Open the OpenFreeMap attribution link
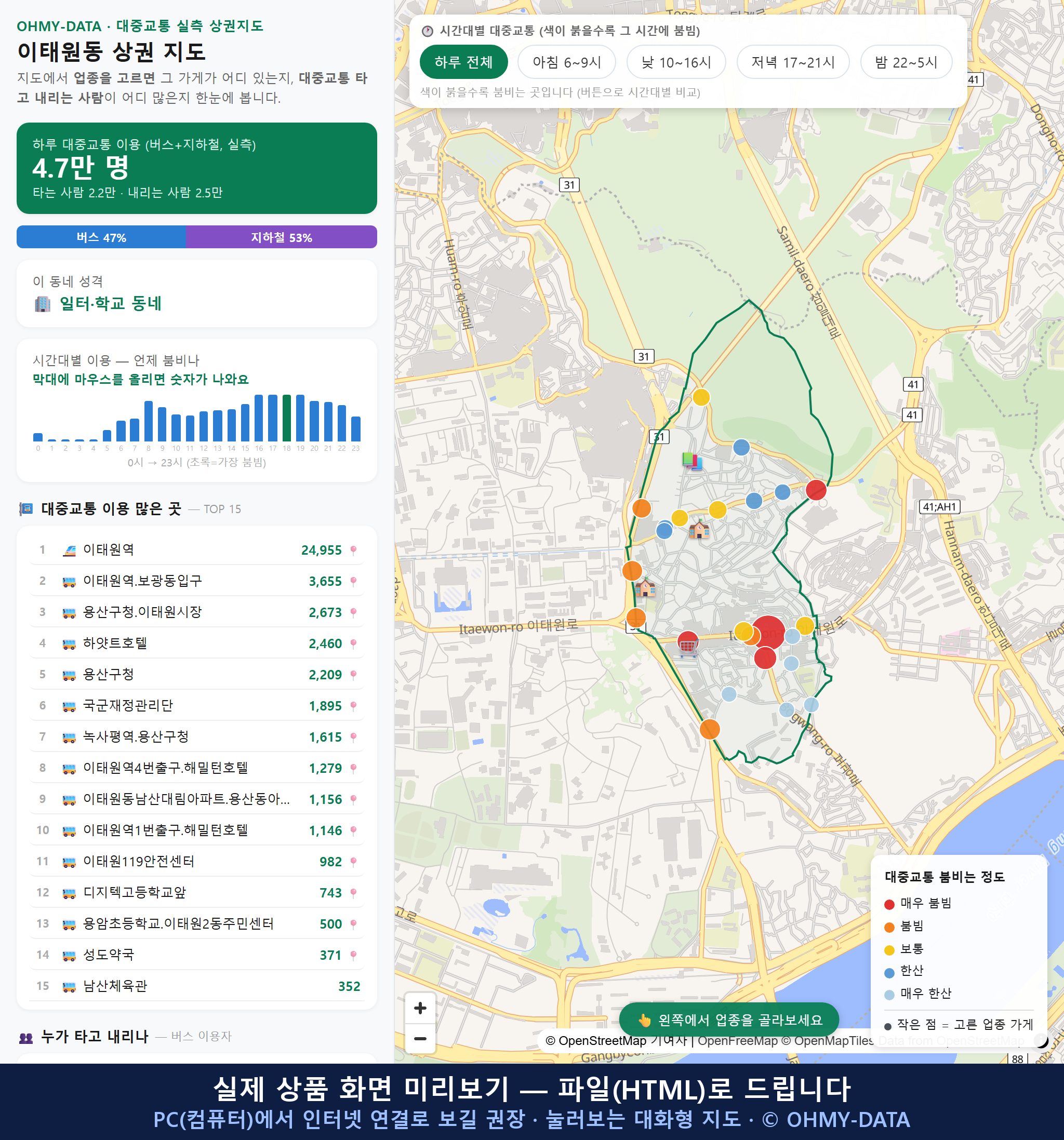The height and width of the screenshot is (1140, 1064). (738, 1040)
